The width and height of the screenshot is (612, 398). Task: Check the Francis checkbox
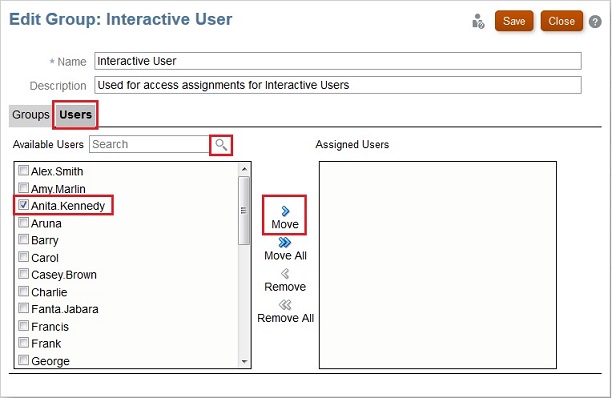pyautogui.click(x=23, y=325)
